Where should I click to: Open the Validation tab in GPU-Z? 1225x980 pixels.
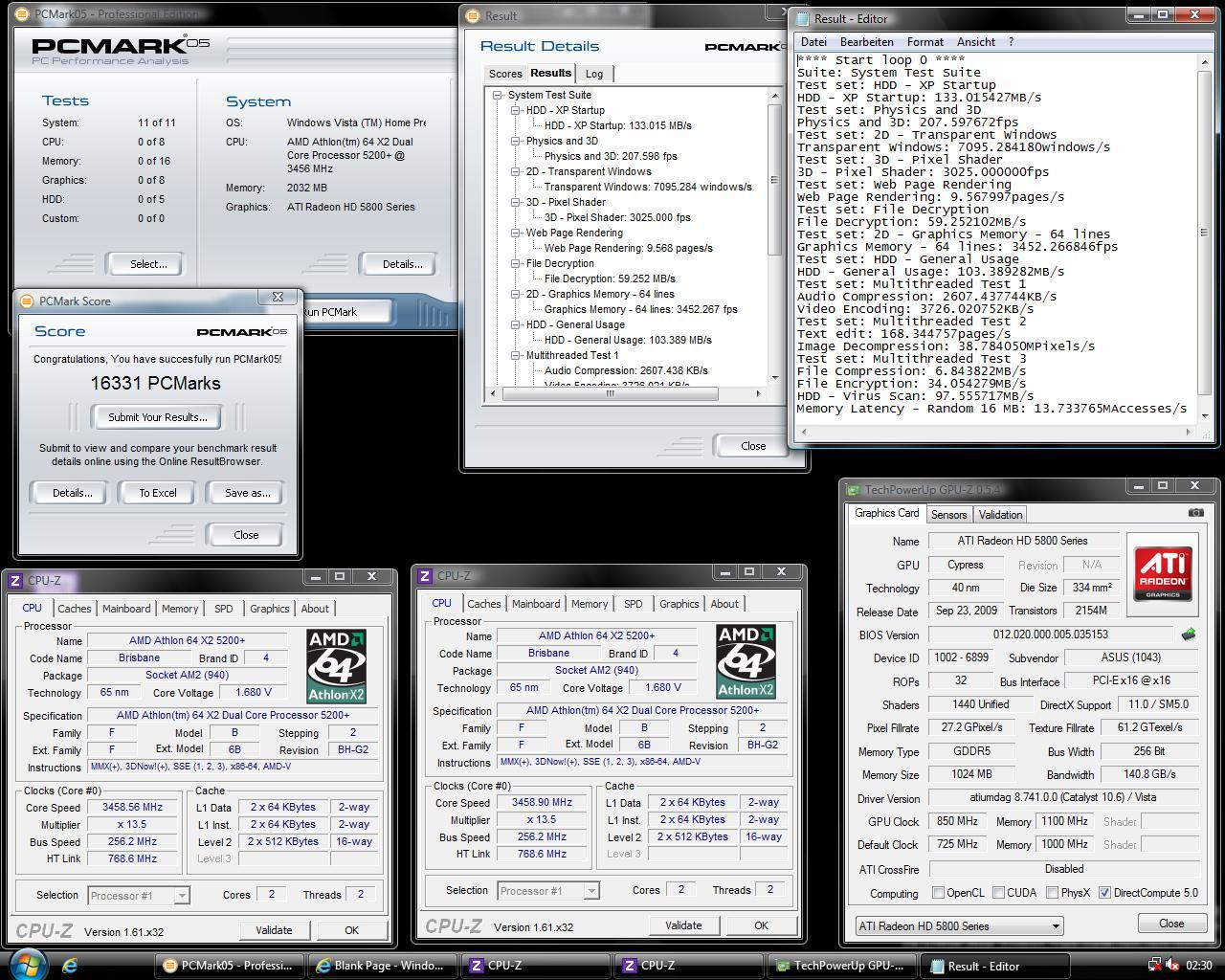pyautogui.click(x=1000, y=515)
